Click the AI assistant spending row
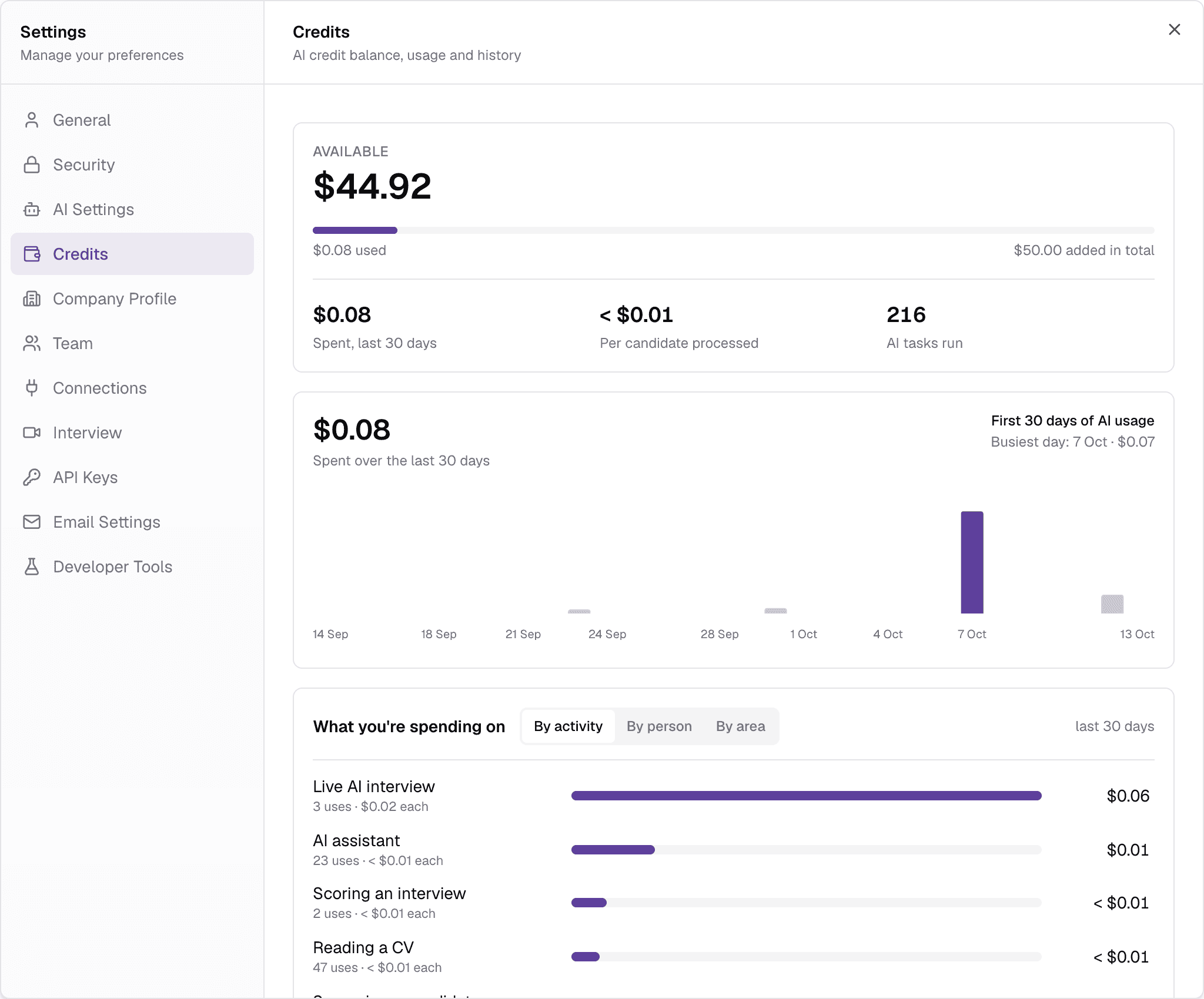This screenshot has height=999, width=1204. pyautogui.click(x=734, y=850)
